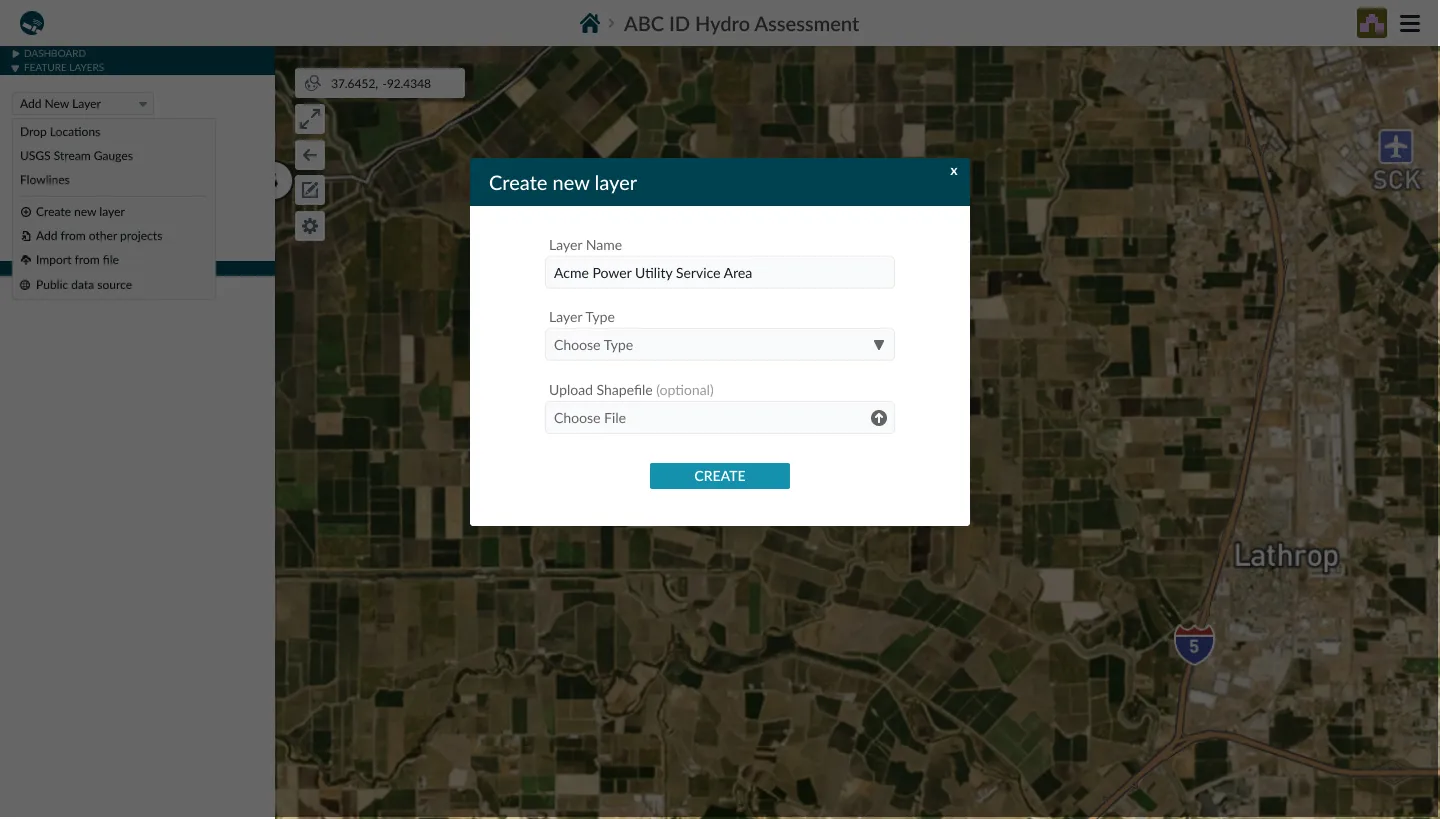Viewport: 1440px width, 819px height.
Task: Click the app logo at top left
Action: pos(32,23)
